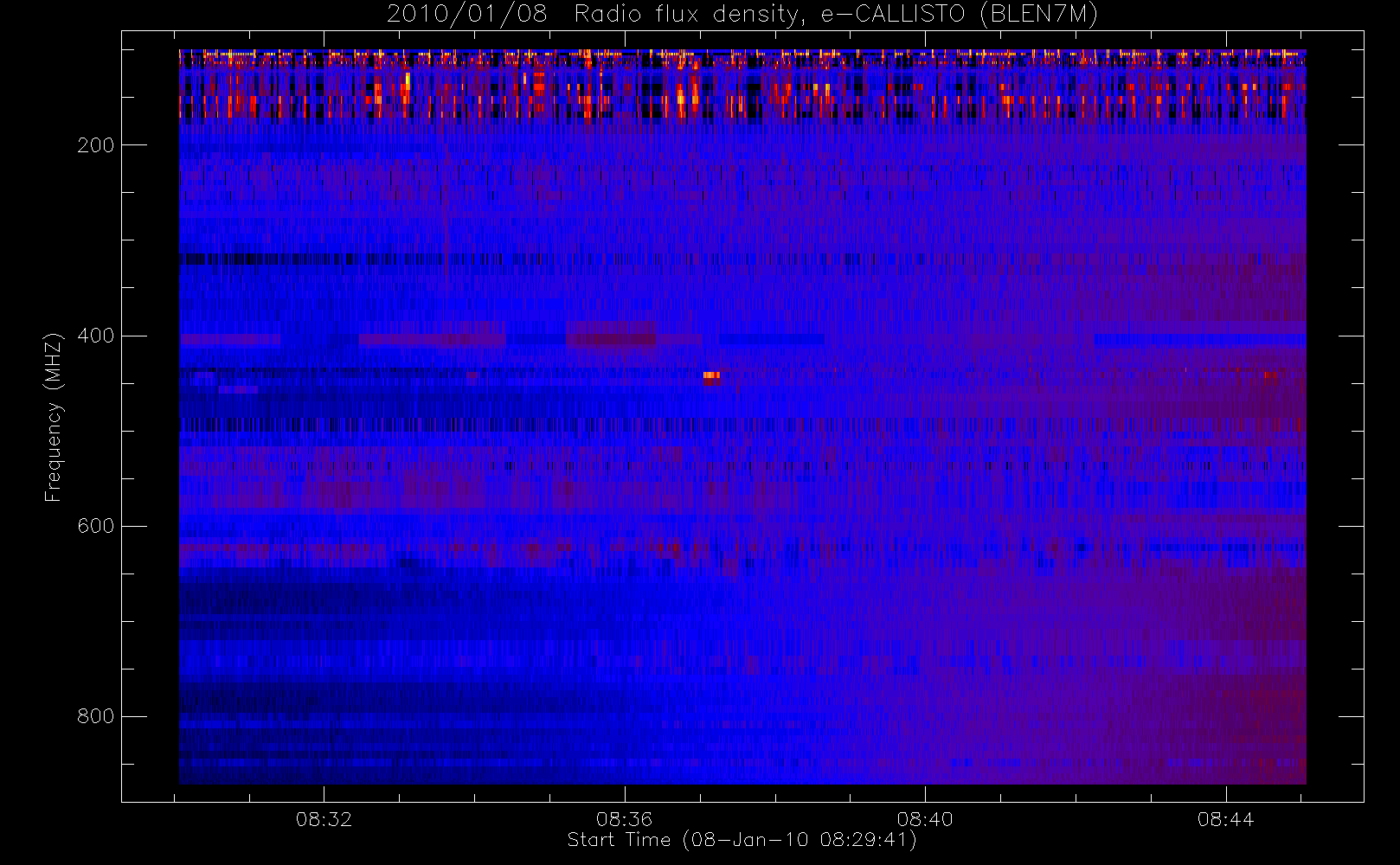Screen dimensions: 1400x865
Task: Click the 'Start Time (08-Jan-10 08:29:41)' caption
Action: click(742, 840)
